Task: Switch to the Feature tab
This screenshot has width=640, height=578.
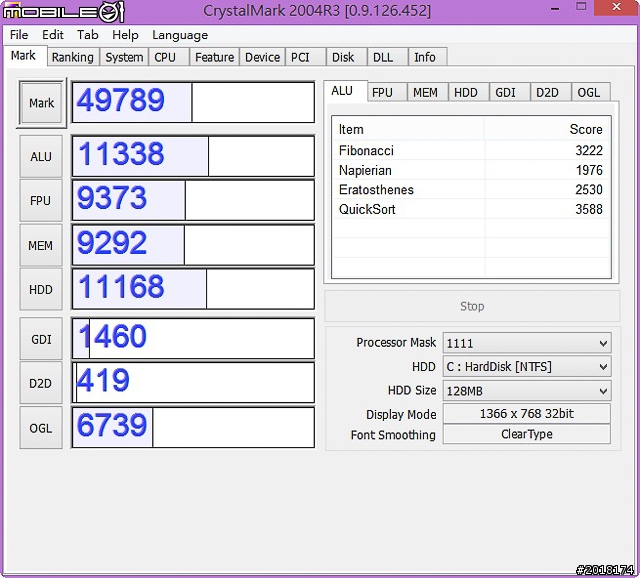Action: click(214, 57)
